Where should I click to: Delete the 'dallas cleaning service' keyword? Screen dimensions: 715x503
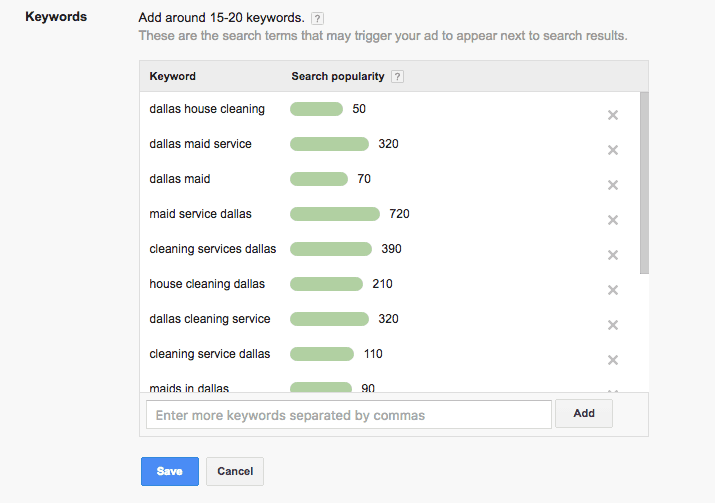tap(613, 325)
